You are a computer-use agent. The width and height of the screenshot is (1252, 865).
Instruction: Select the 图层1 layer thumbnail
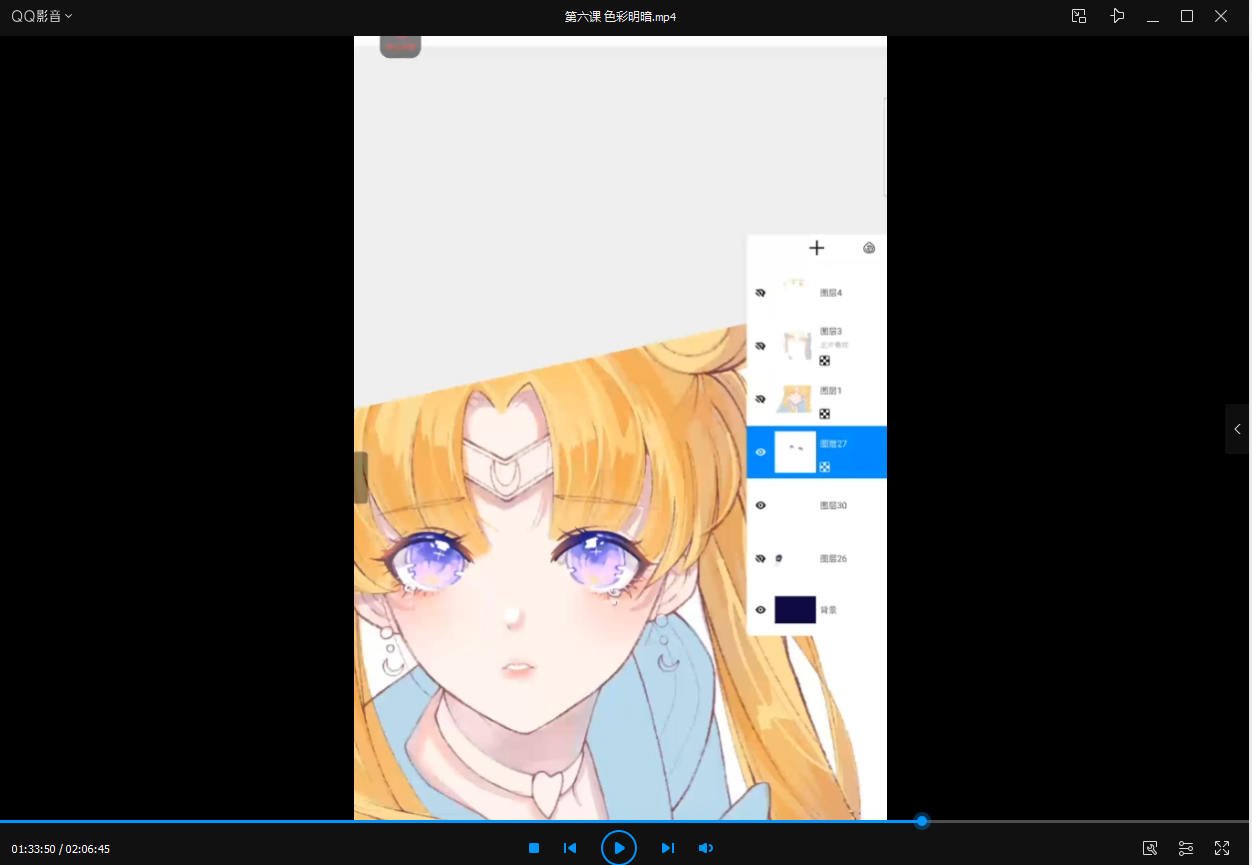click(x=795, y=398)
